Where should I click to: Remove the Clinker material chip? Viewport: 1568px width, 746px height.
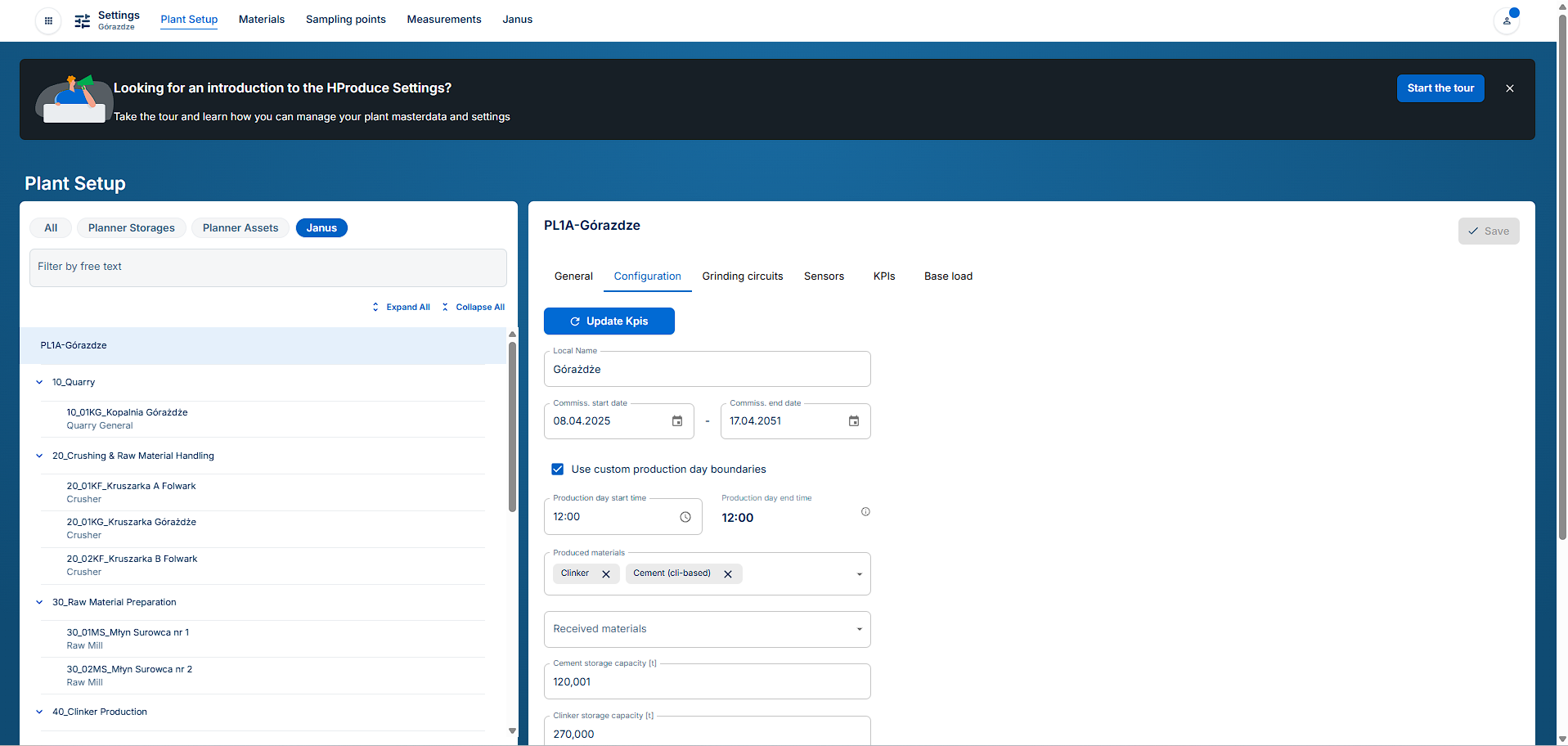click(x=606, y=574)
